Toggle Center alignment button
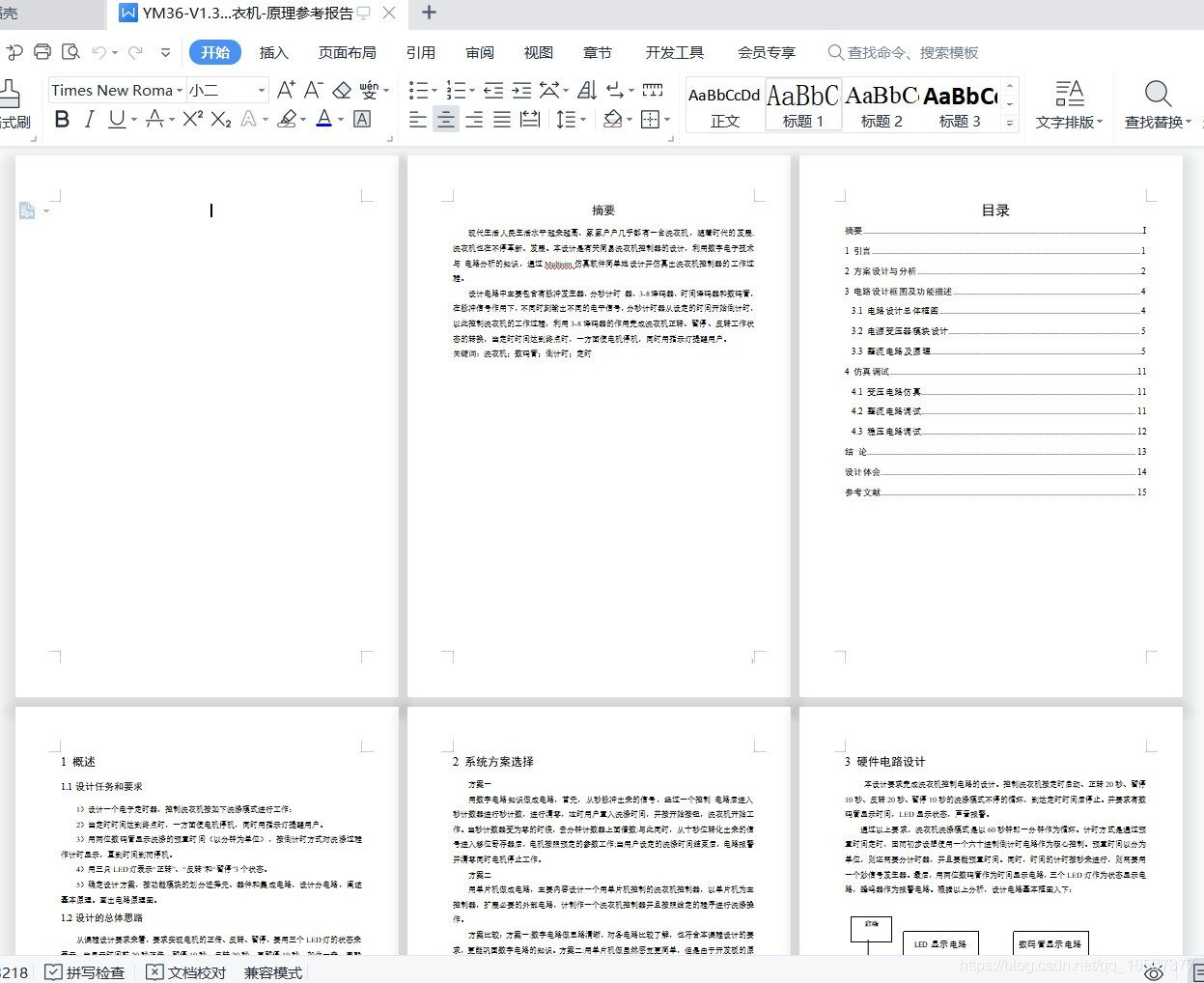Image resolution: width=1204 pixels, height=983 pixels. click(446, 119)
